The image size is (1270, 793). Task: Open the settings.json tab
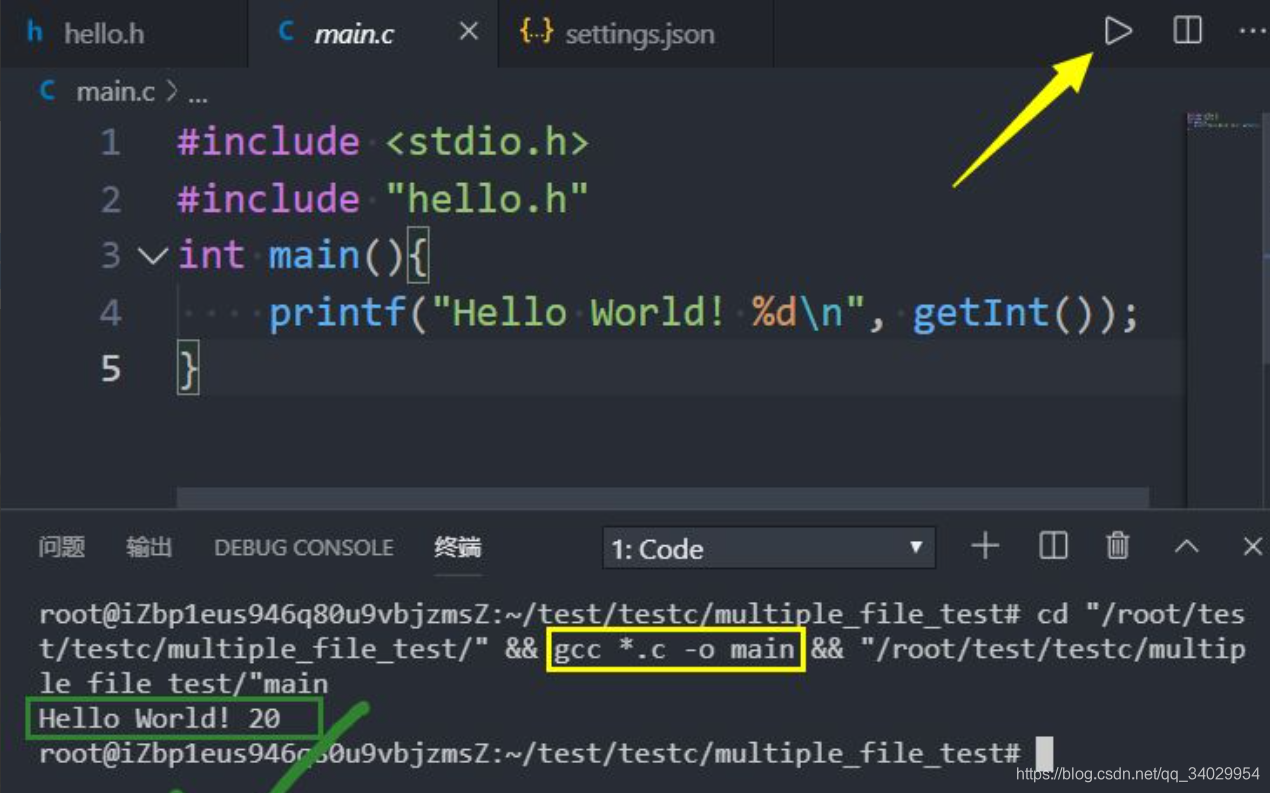[x=636, y=33]
